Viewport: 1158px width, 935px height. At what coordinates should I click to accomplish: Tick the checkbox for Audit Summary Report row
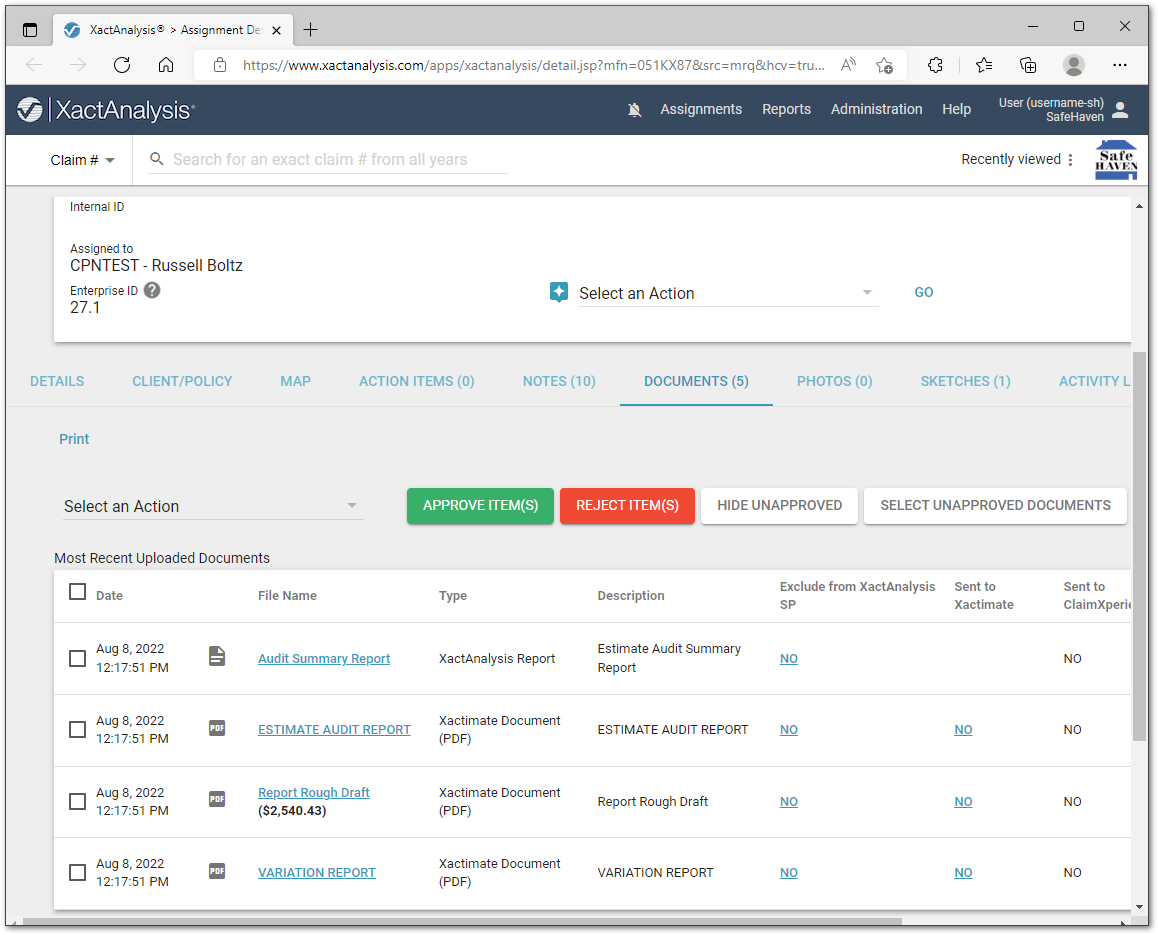tap(77, 658)
